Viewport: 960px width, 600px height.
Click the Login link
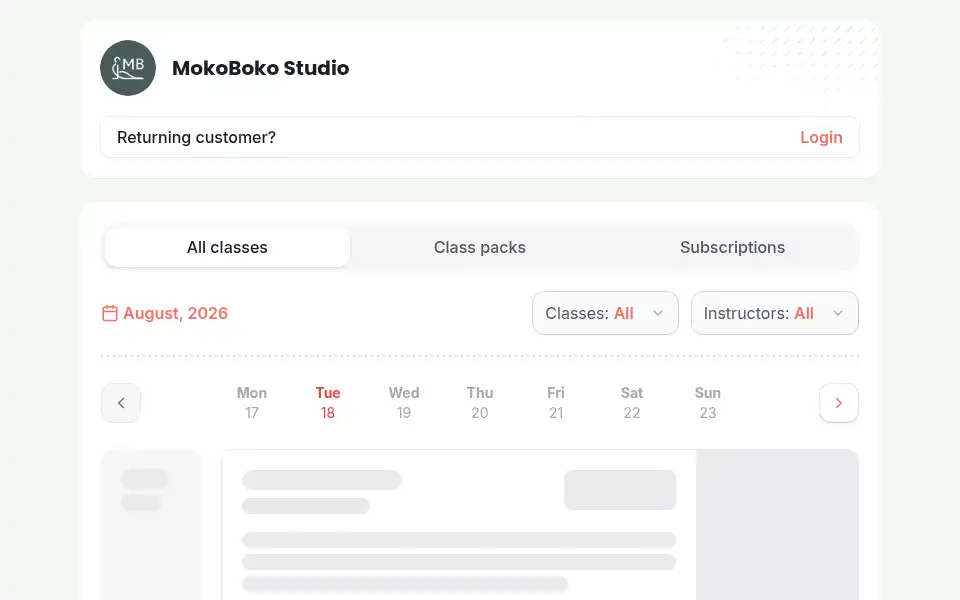821,137
